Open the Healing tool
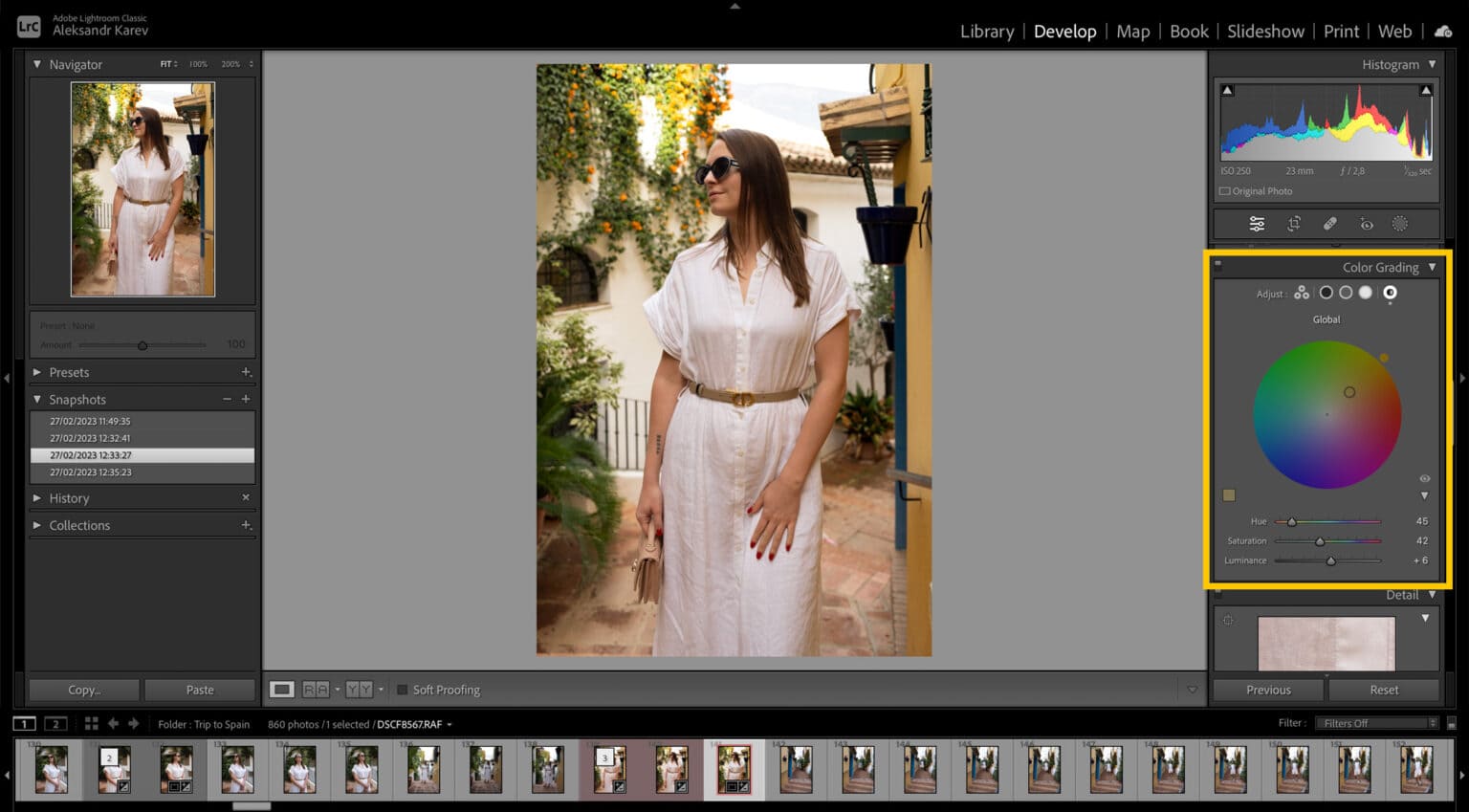 1330,224
